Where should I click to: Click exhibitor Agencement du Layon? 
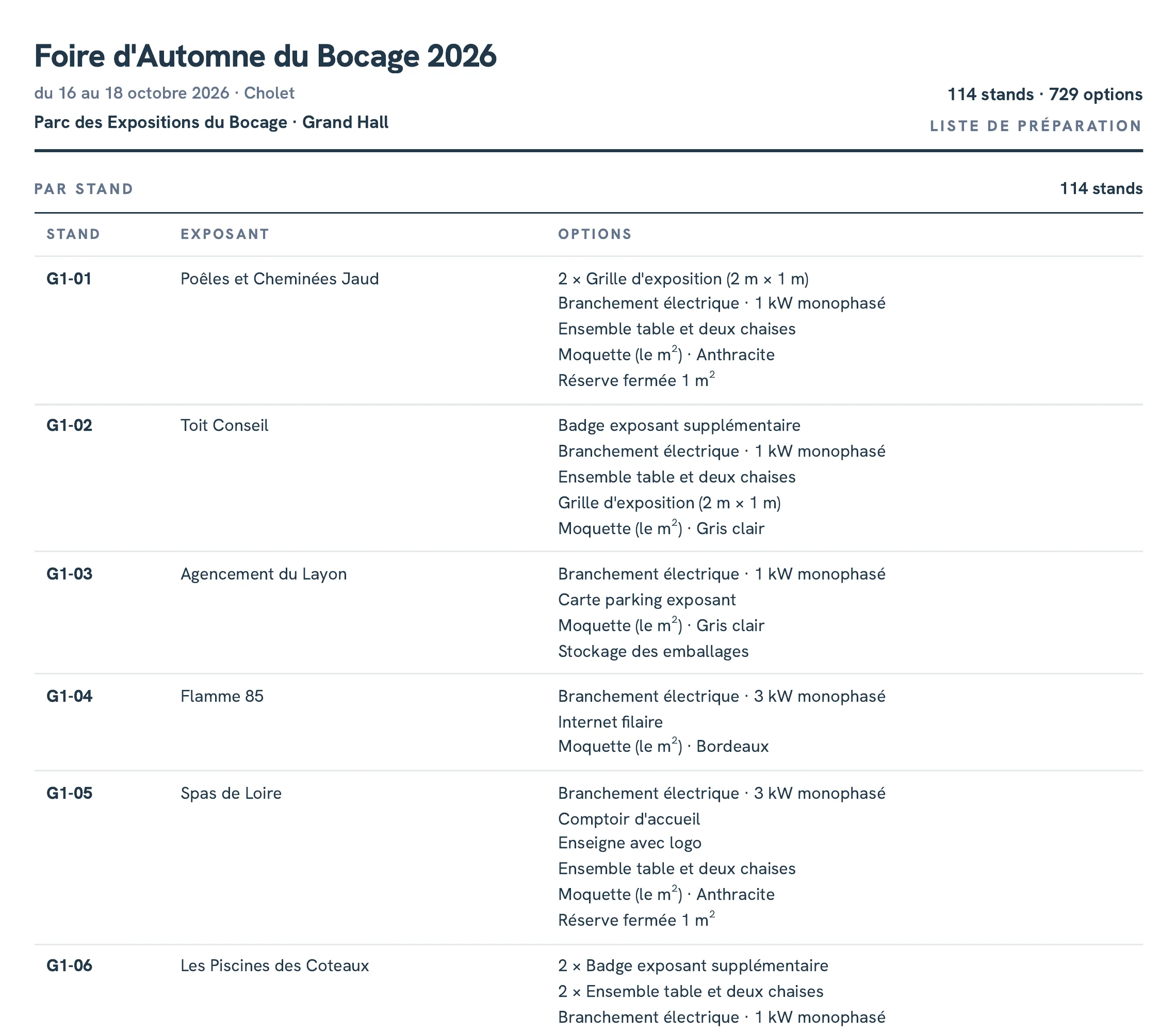264,574
